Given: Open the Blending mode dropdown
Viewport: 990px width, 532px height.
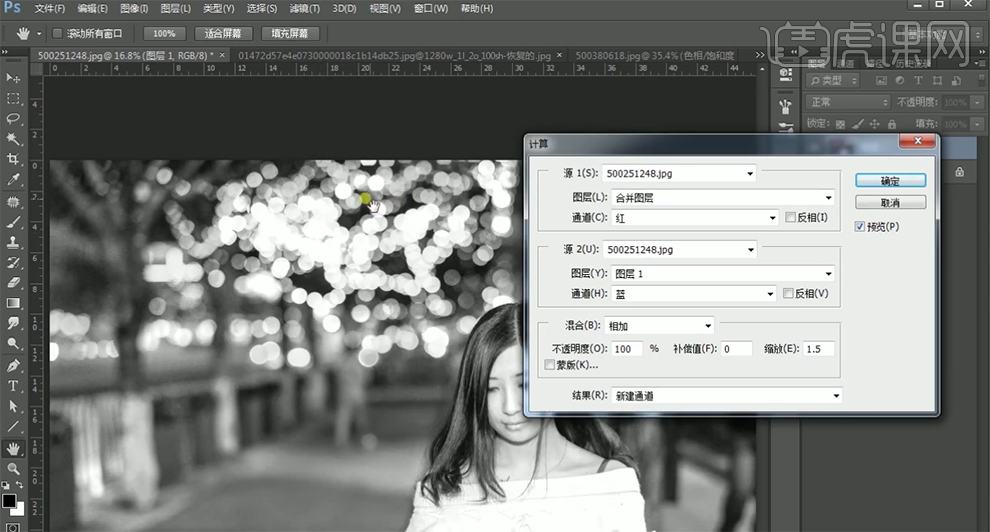Looking at the screenshot, I should point(659,326).
